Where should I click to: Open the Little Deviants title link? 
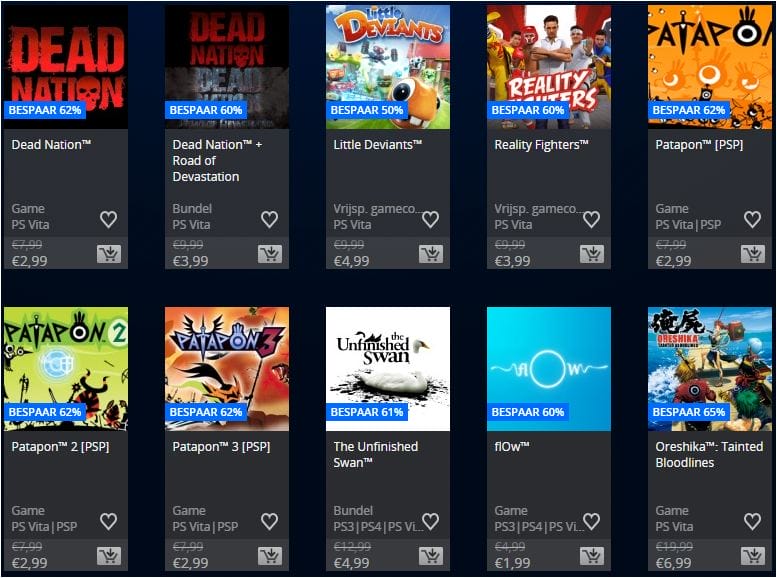[378, 145]
